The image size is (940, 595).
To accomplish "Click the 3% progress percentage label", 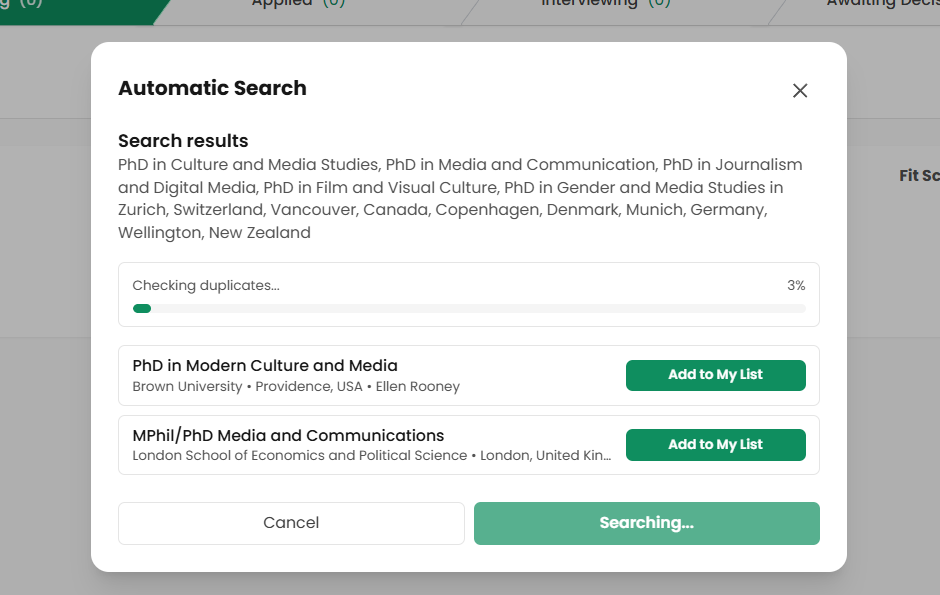I will coord(798,285).
